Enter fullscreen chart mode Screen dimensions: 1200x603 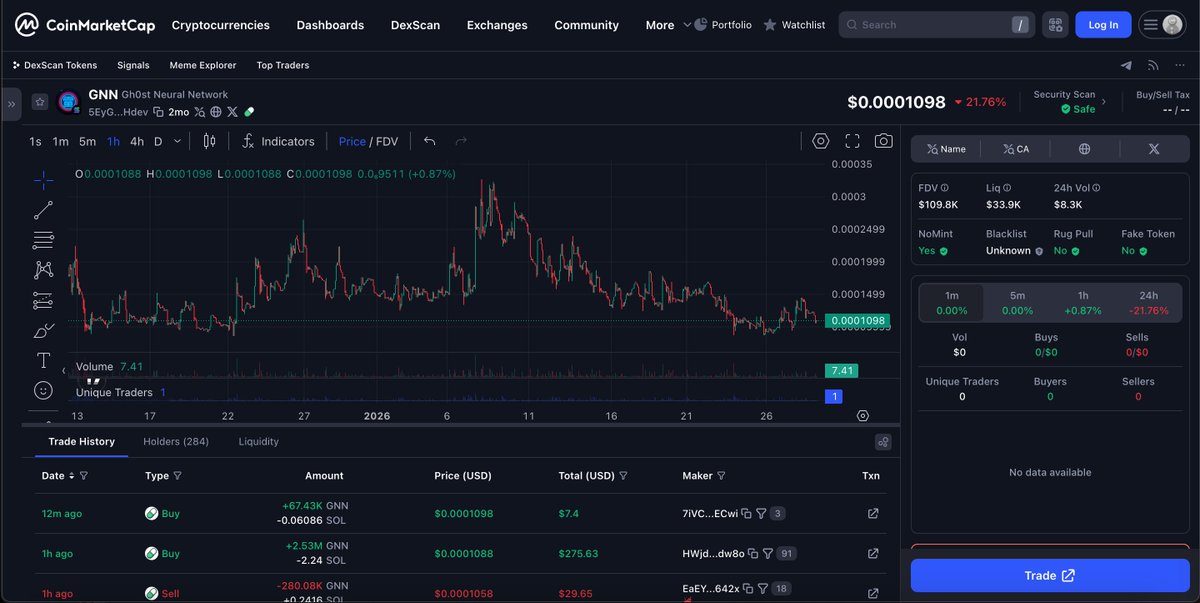(x=852, y=141)
